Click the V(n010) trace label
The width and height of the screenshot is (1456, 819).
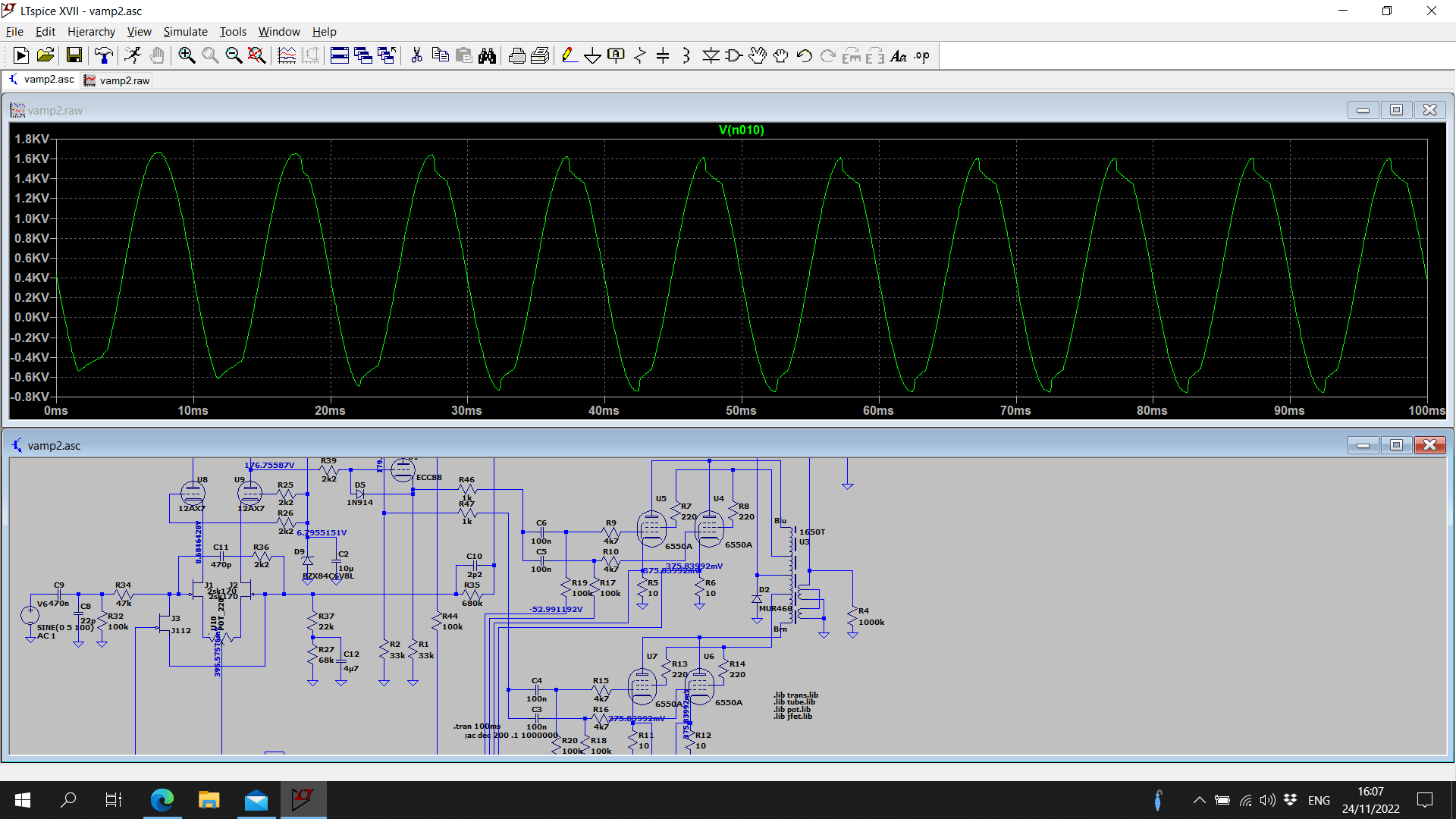coord(741,130)
